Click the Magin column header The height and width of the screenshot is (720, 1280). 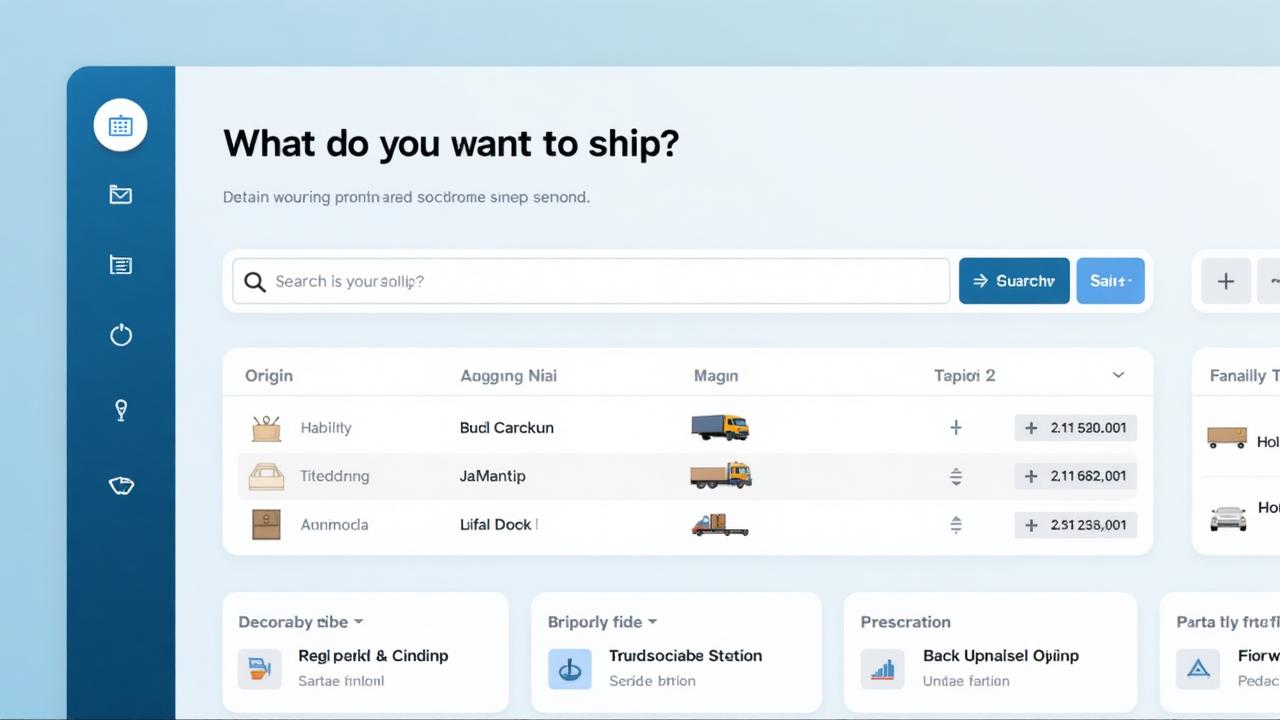716,376
